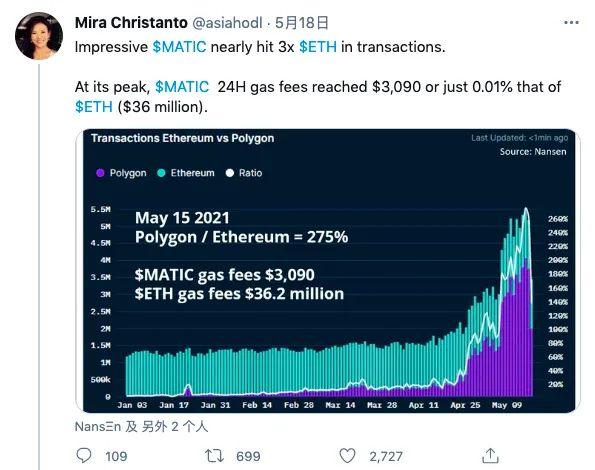Click the retweet arrows icon
Image resolution: width=595 pixels, height=470 pixels.
coord(214,456)
